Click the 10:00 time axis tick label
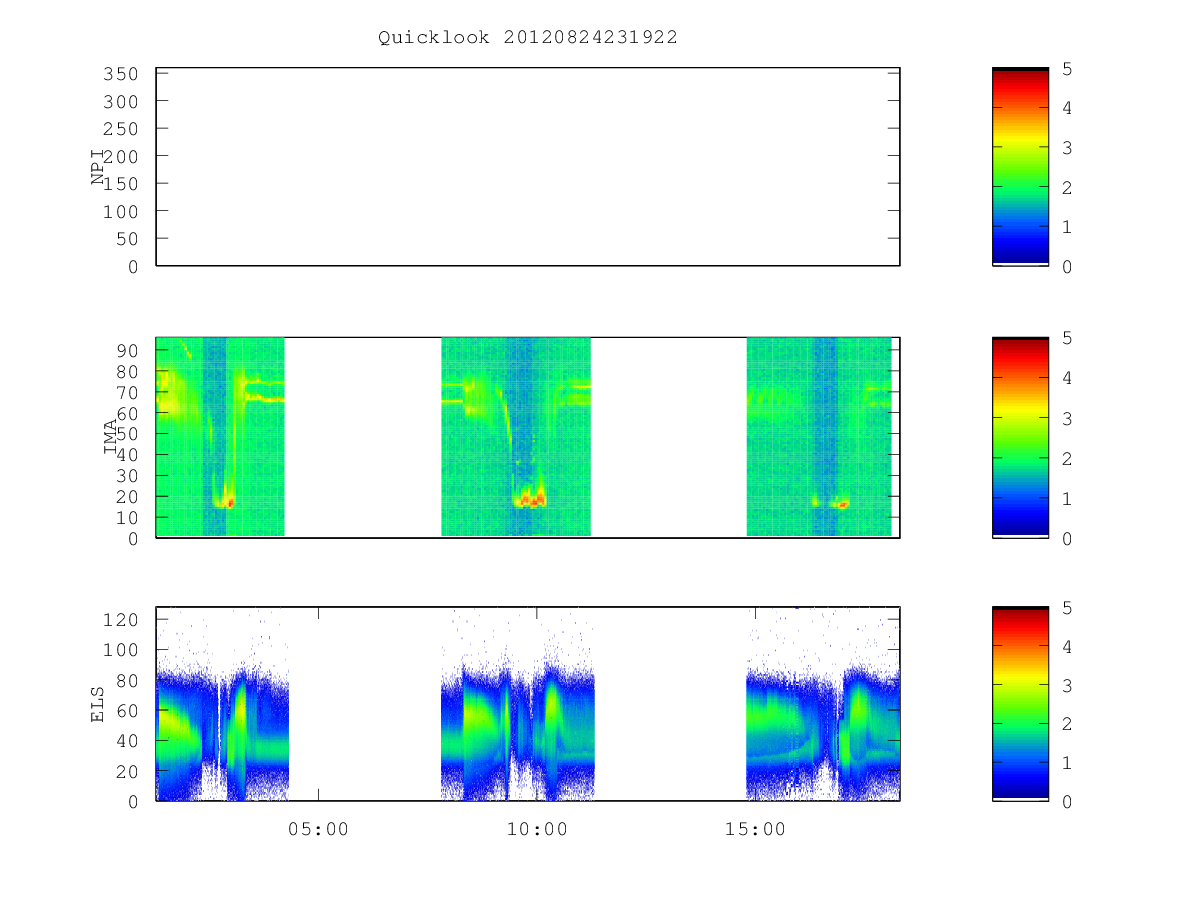This screenshot has height=900, width=1200. [536, 829]
